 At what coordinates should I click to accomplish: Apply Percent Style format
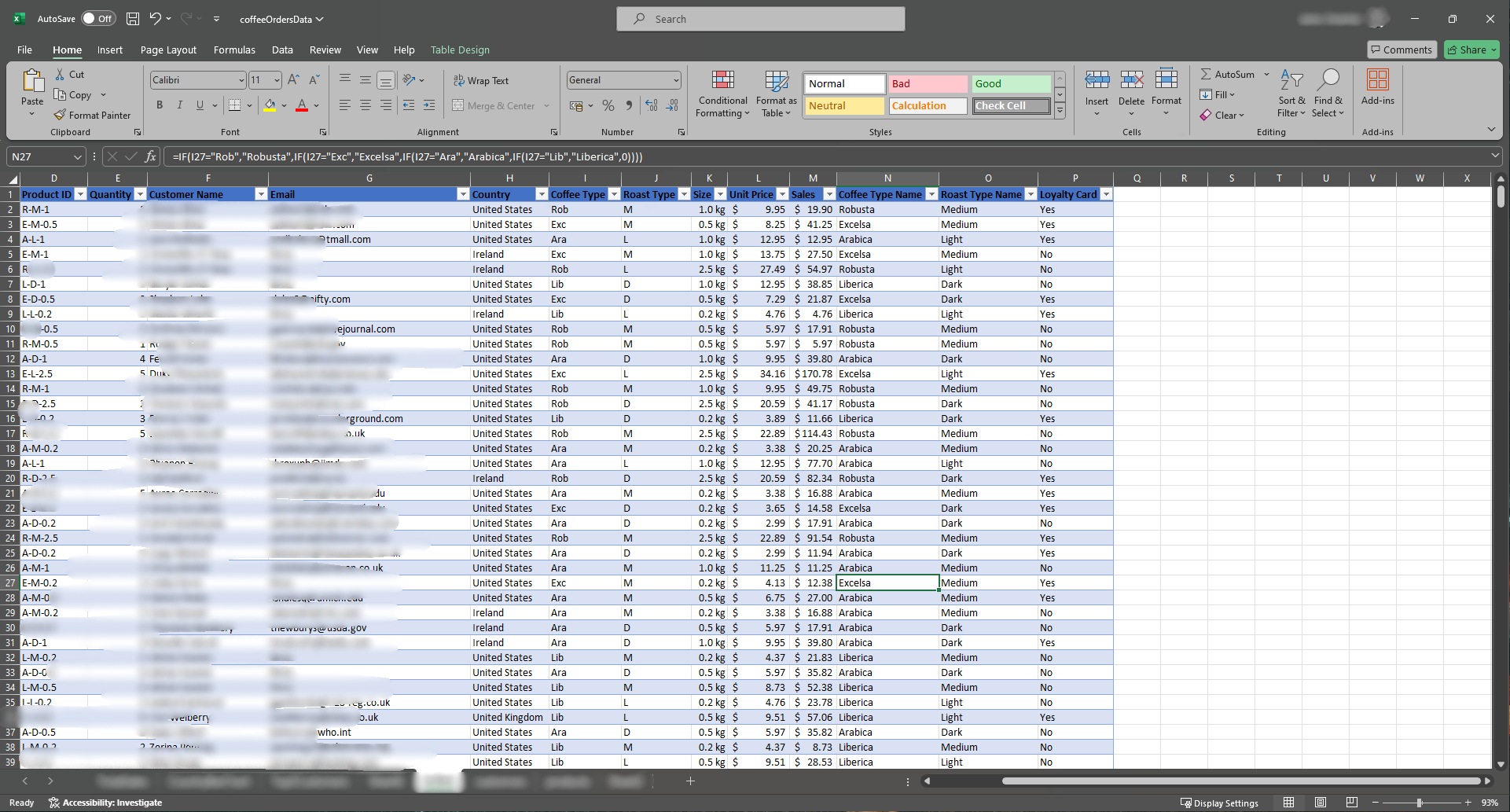coord(608,105)
